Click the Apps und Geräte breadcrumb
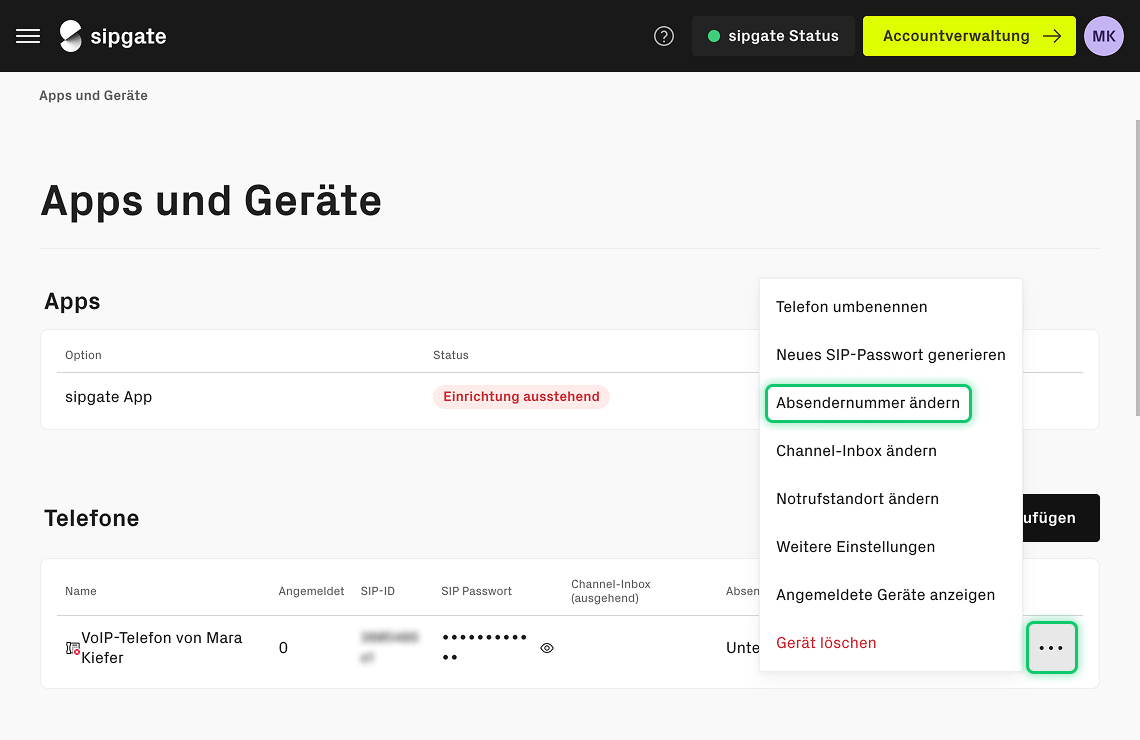Screen dimensions: 1140x740 coord(93,96)
